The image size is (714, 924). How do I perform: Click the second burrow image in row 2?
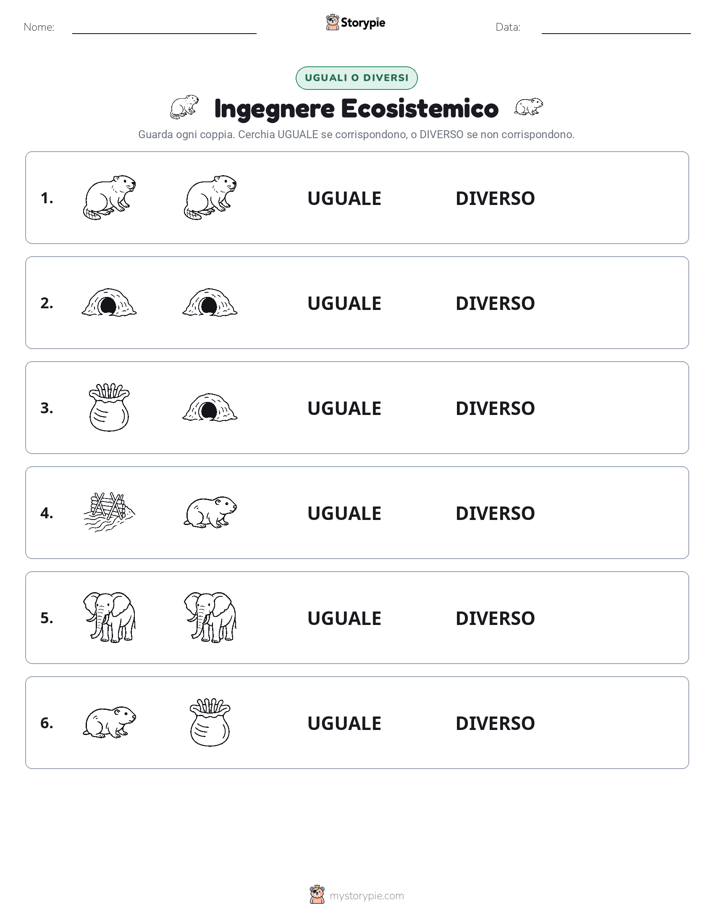[210, 303]
